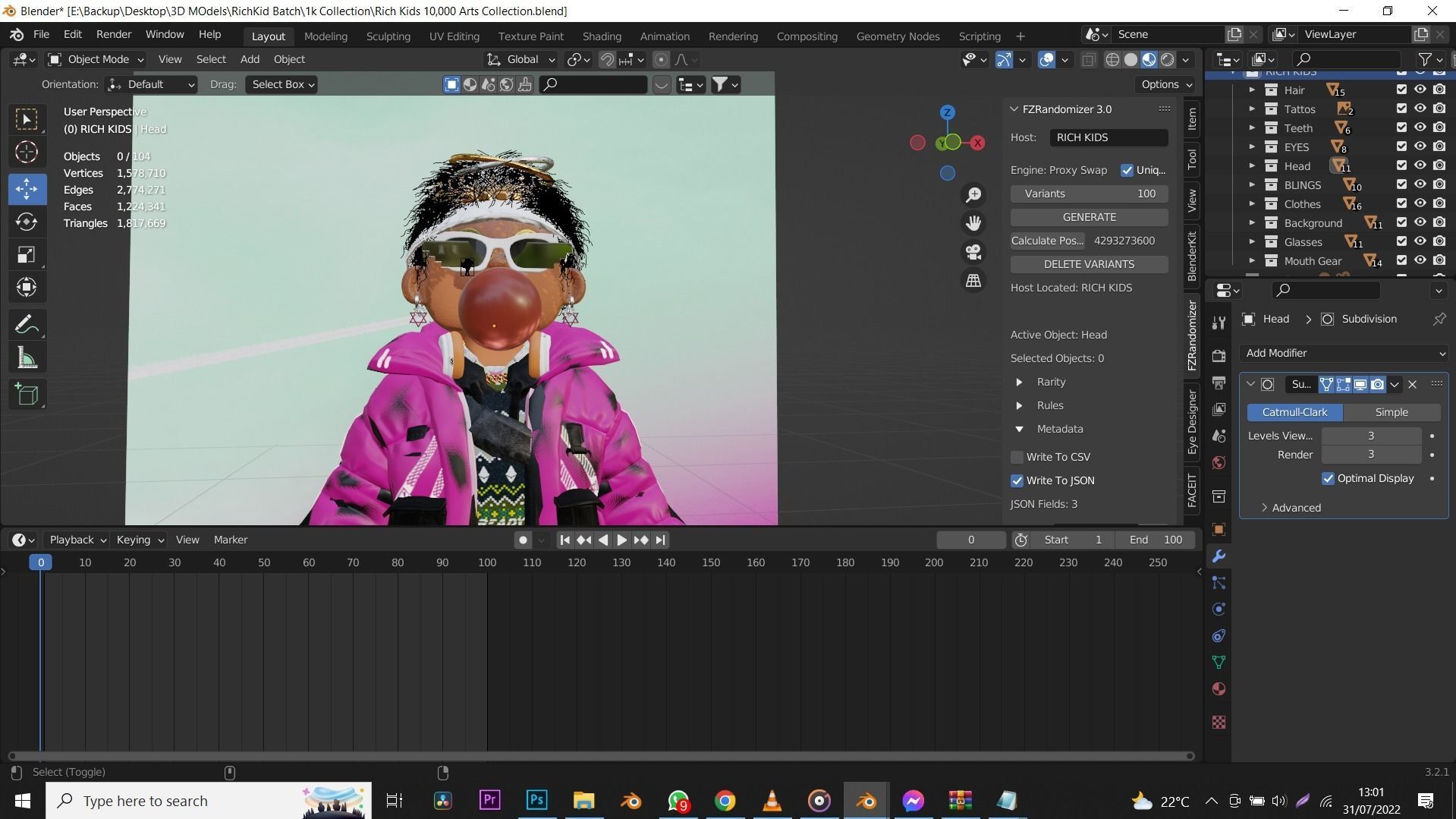
Task: Open the Modifiers wrench properties tab
Action: point(1219,556)
